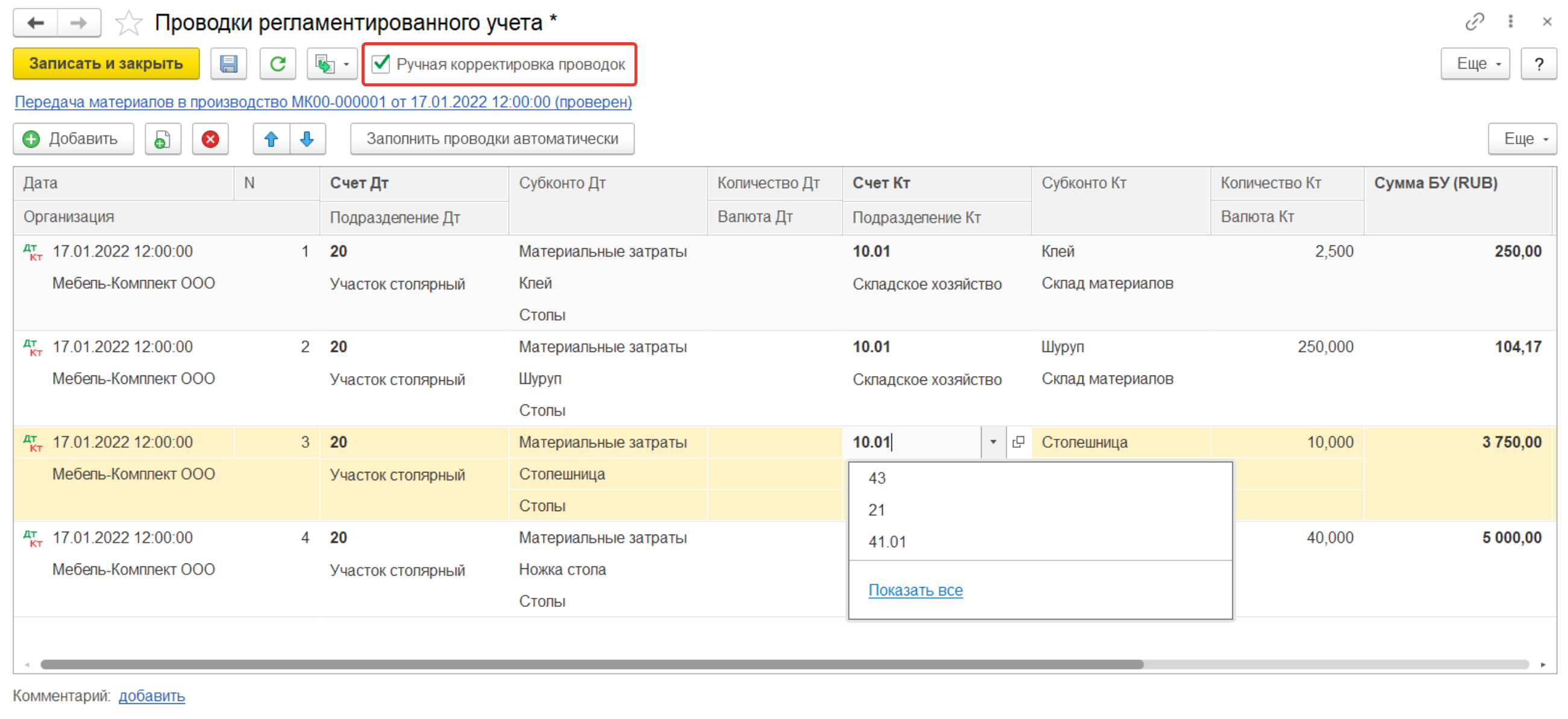The image size is (1568, 719).
Task: Click the back navigation arrow
Action: pyautogui.click(x=36, y=23)
